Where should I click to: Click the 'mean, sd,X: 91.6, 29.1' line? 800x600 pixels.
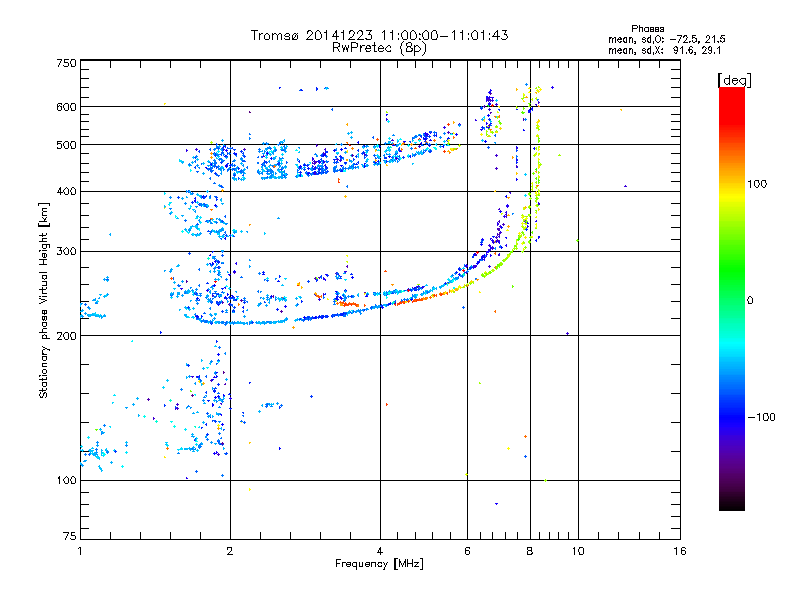[665, 50]
